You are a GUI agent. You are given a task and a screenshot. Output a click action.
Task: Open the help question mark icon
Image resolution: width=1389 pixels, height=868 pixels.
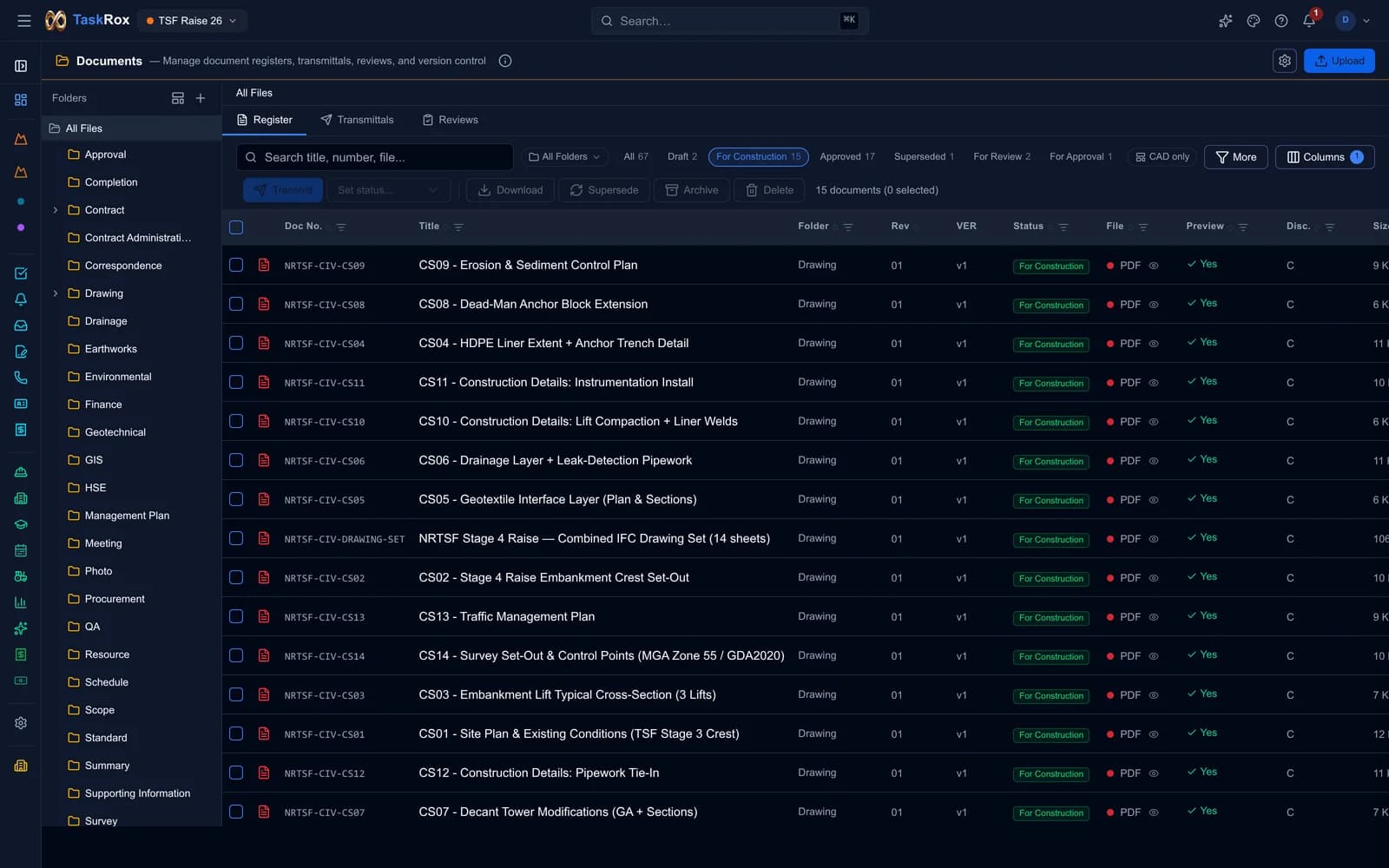[1281, 21]
